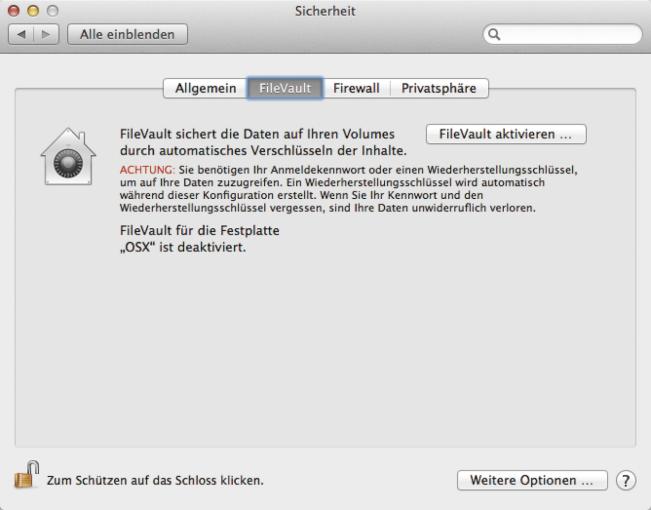651x510 pixels.
Task: Open the Firewall tab
Action: click(x=357, y=88)
